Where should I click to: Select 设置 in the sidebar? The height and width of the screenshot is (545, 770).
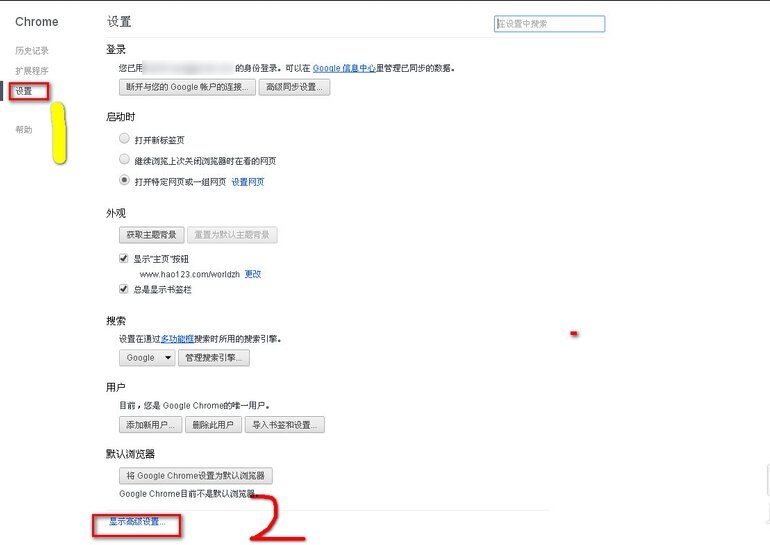[24, 91]
